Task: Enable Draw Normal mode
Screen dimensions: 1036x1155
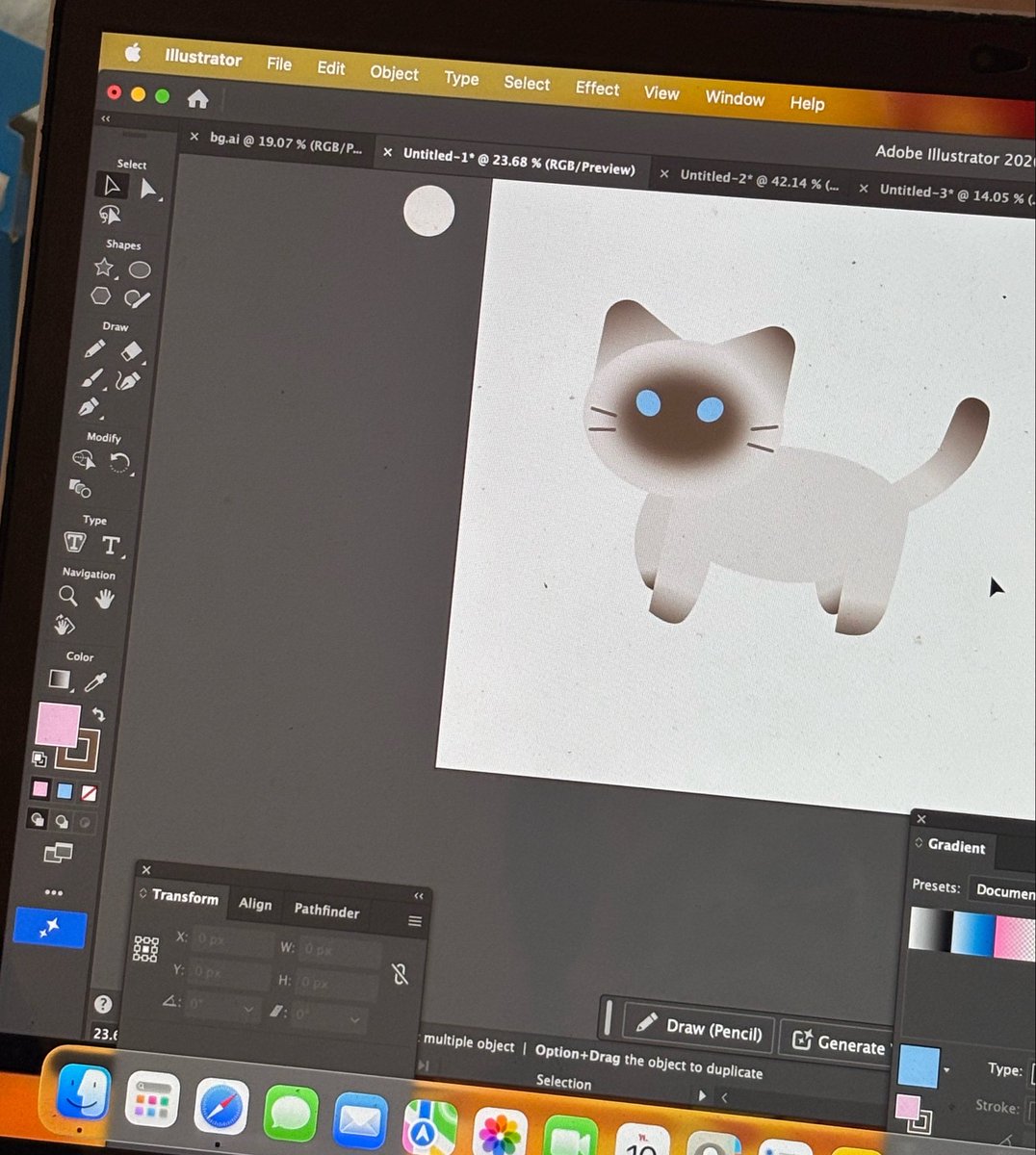Action: pyautogui.click(x=38, y=819)
